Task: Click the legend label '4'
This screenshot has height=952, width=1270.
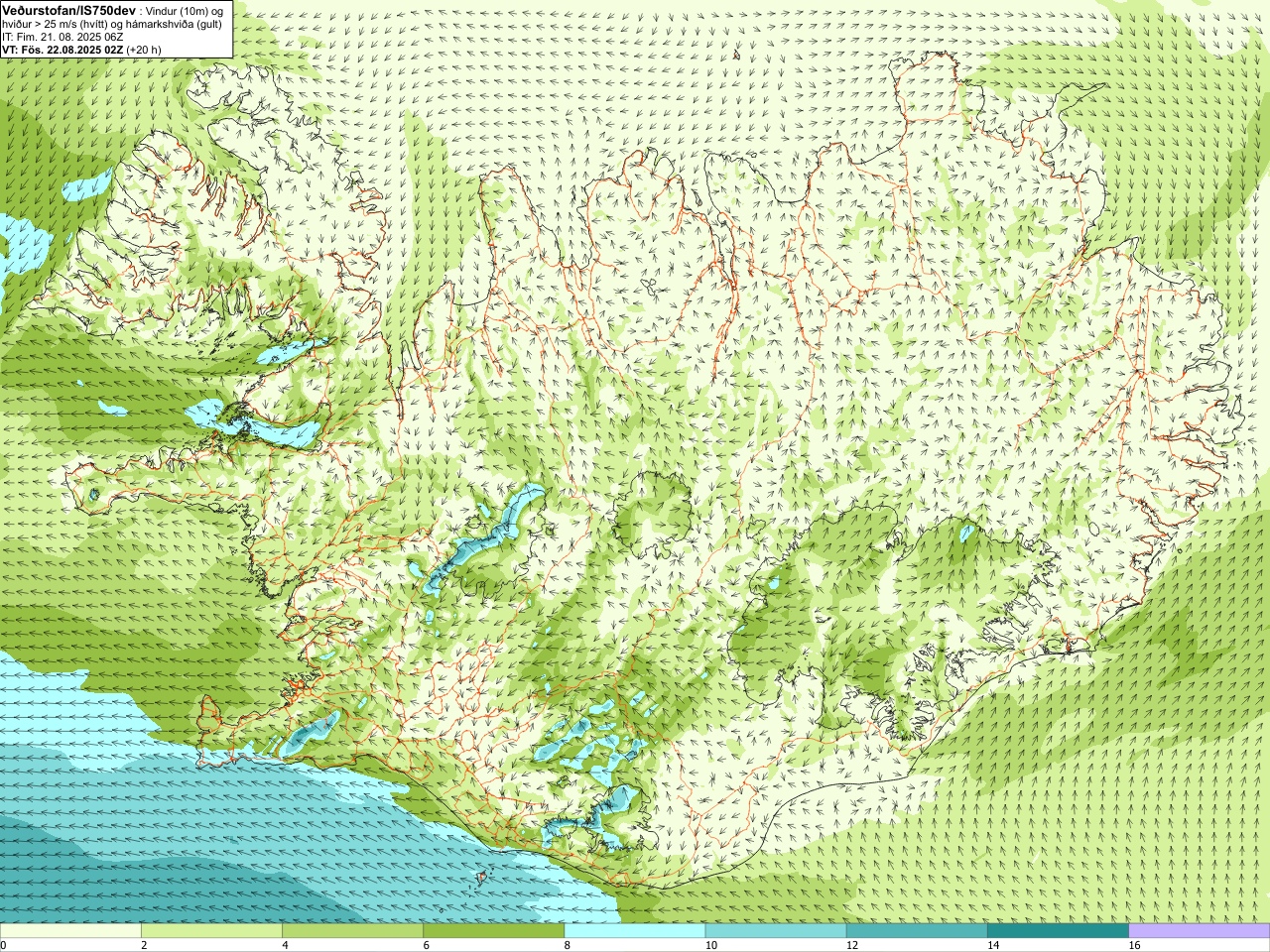Action: pyautogui.click(x=286, y=945)
